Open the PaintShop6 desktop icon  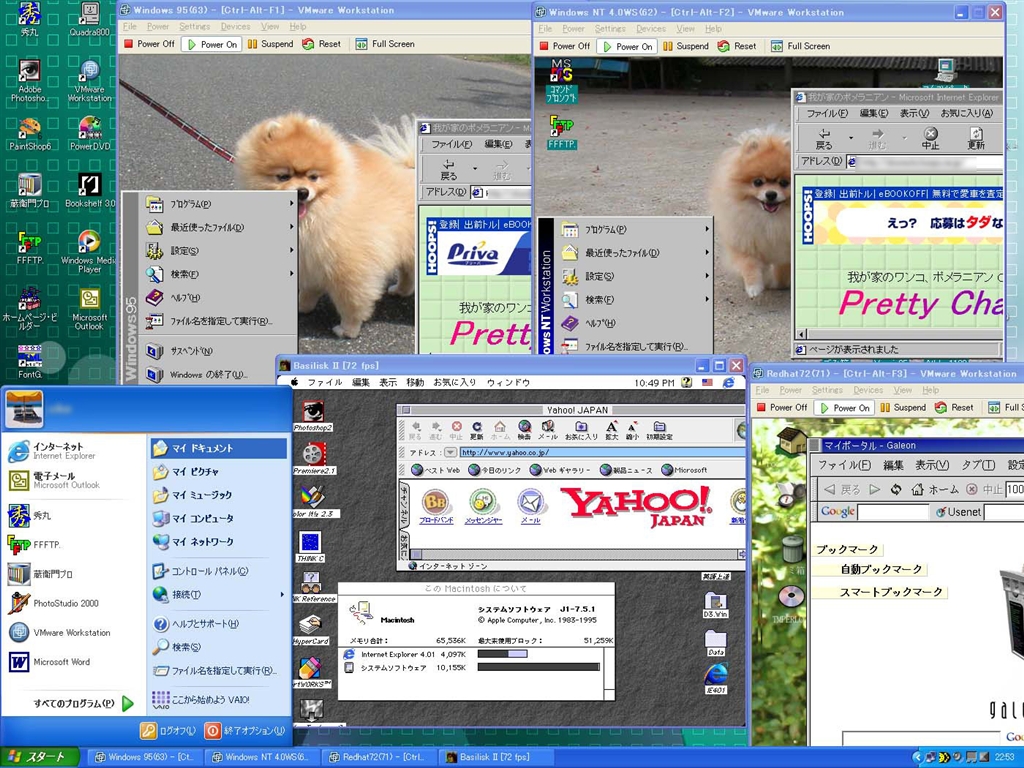tap(29, 134)
